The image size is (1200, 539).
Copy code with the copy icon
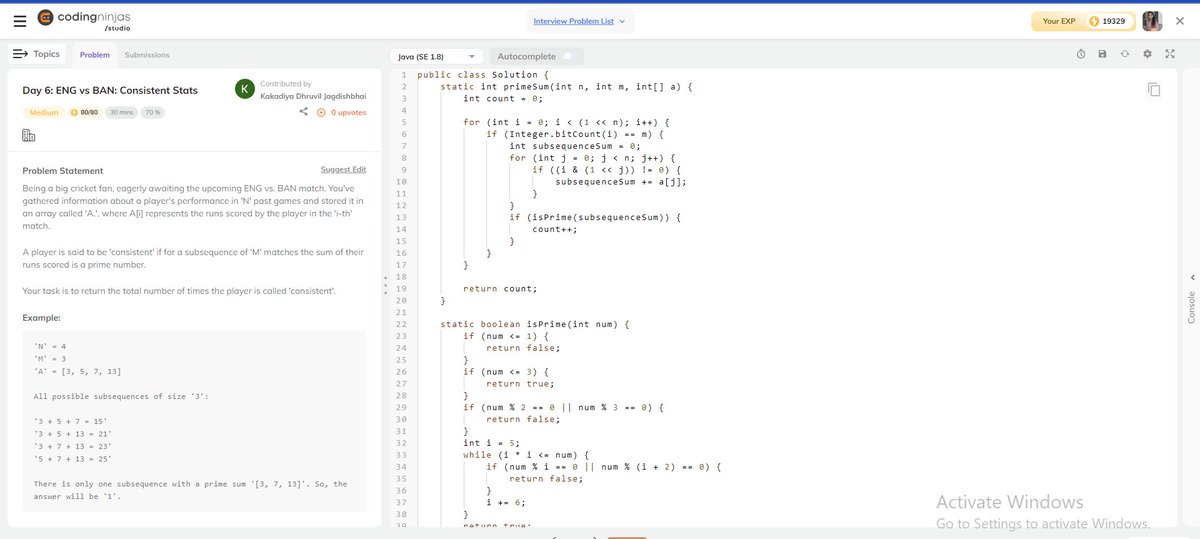click(x=1154, y=90)
